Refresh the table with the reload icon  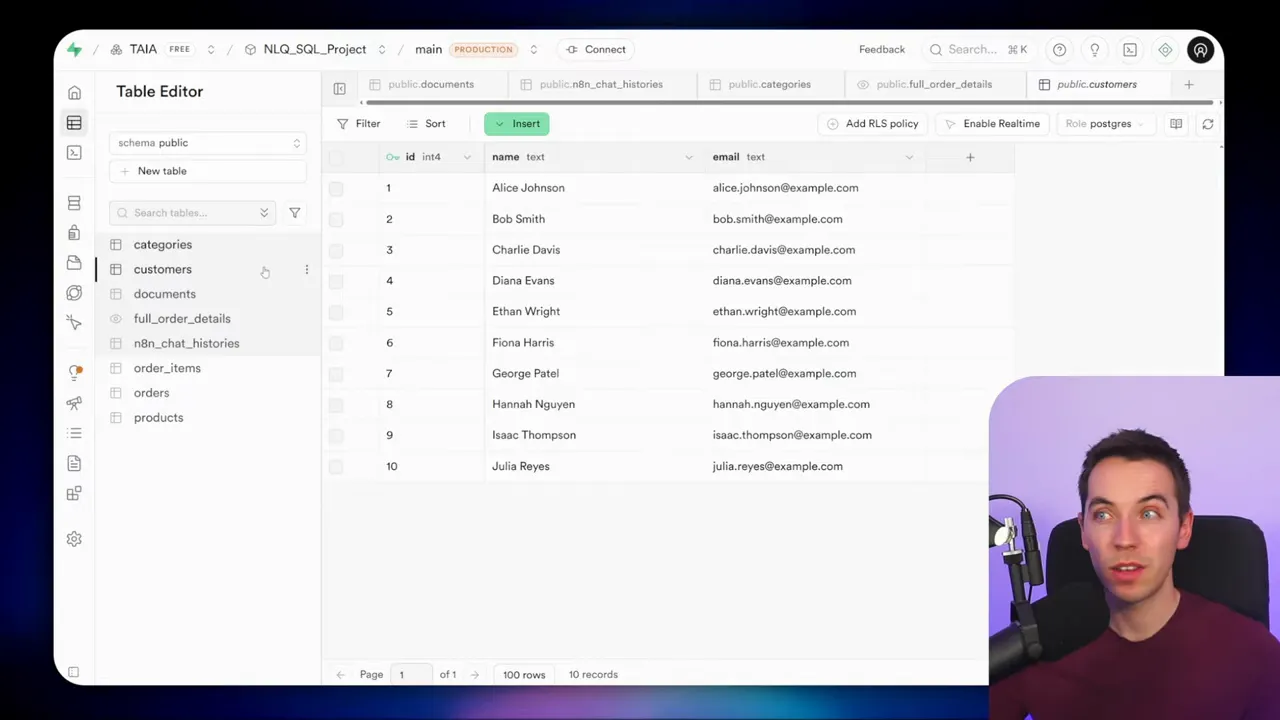(x=1207, y=123)
